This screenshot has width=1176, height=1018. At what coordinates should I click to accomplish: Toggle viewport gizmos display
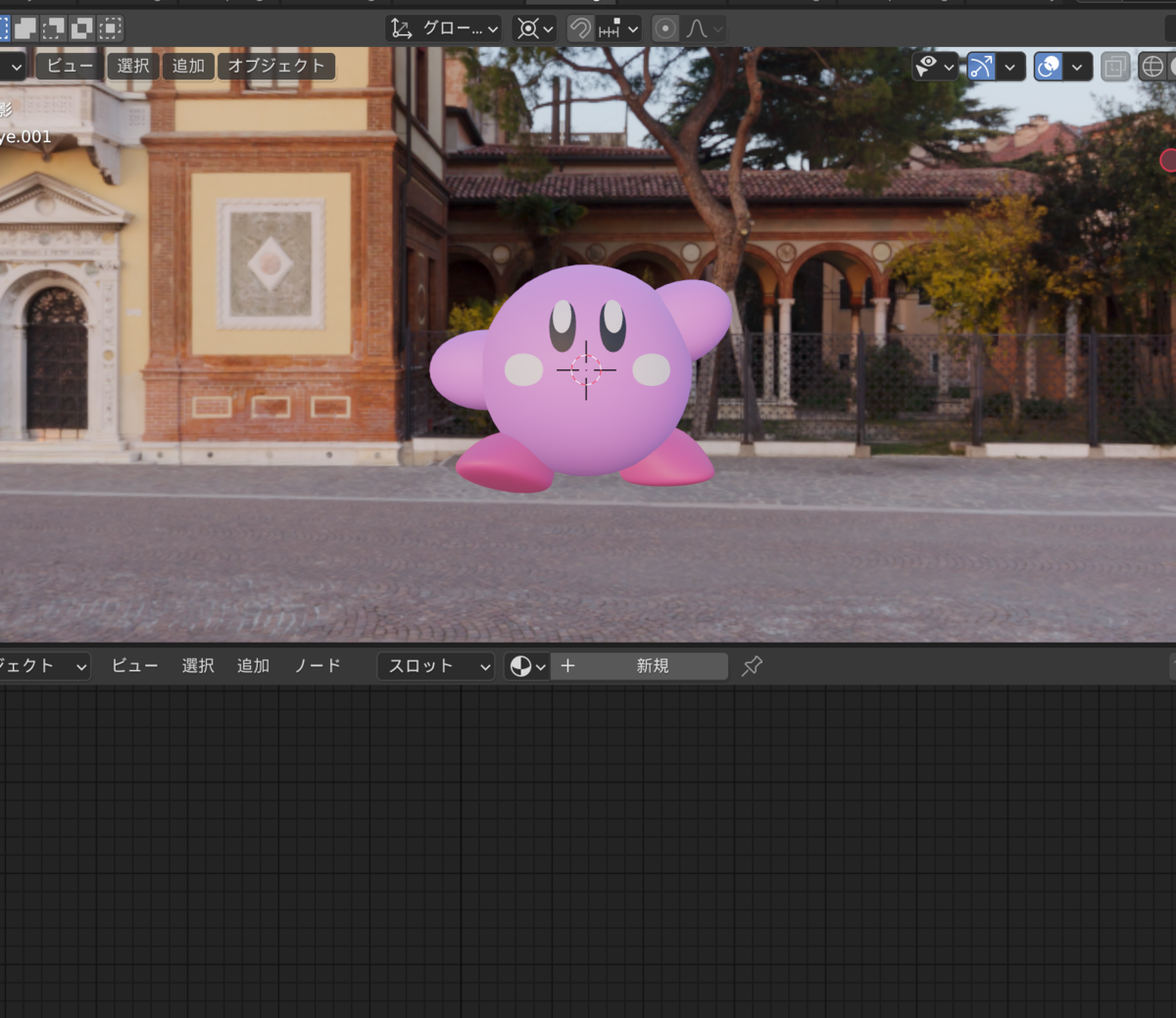coord(981,67)
